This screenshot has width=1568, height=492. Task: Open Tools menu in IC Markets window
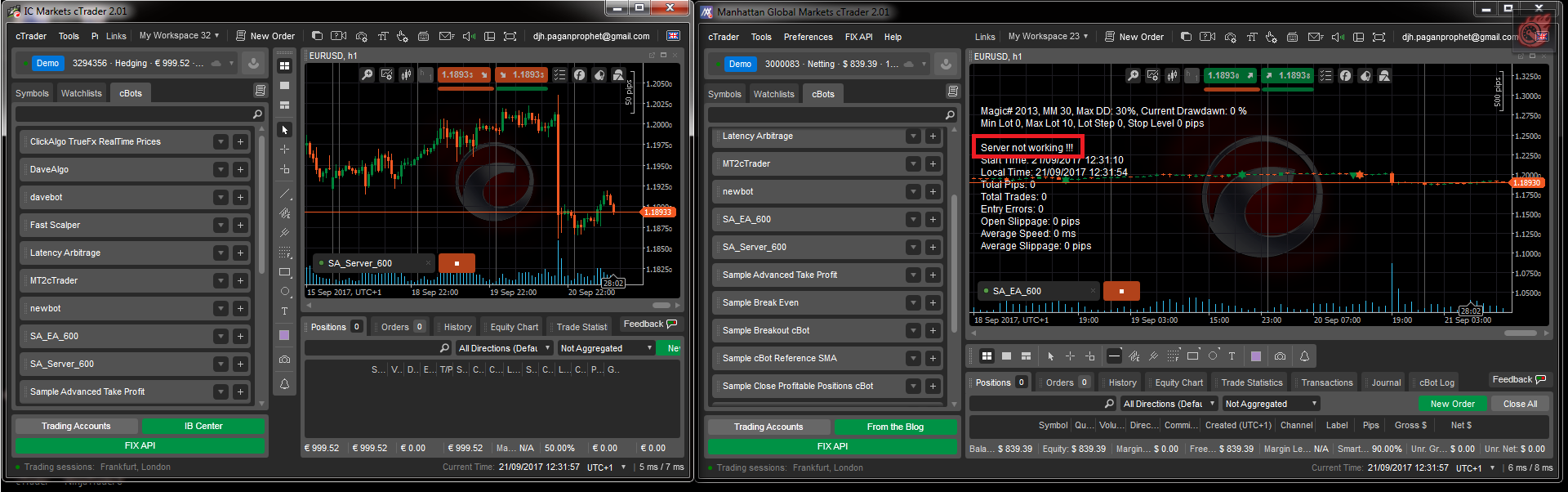(x=69, y=36)
